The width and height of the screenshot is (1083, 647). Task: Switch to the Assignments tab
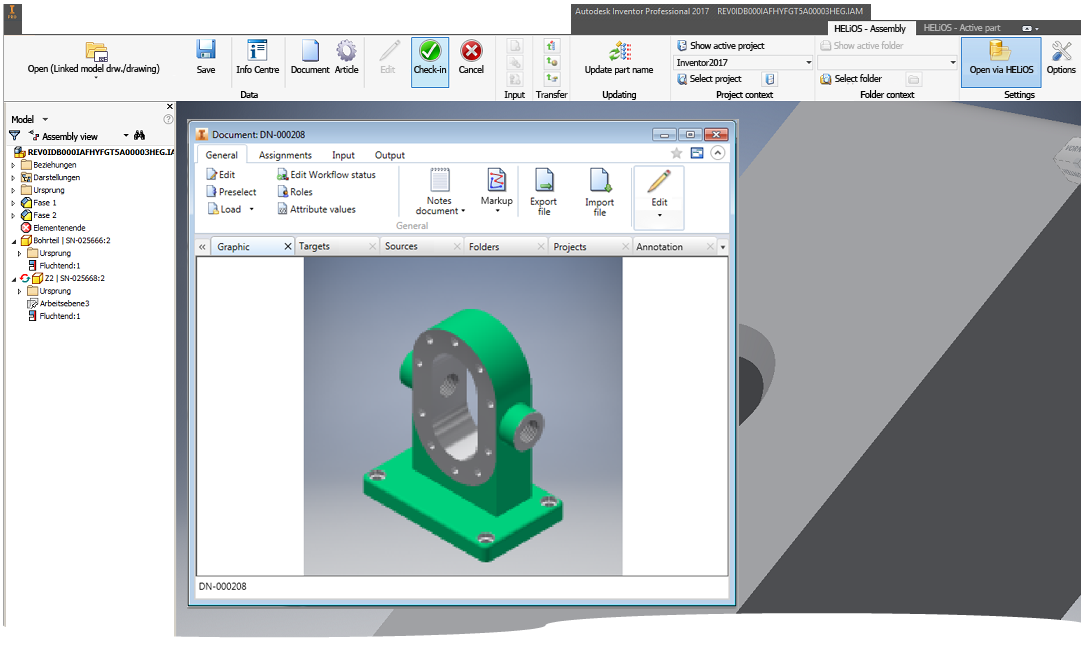click(x=285, y=155)
